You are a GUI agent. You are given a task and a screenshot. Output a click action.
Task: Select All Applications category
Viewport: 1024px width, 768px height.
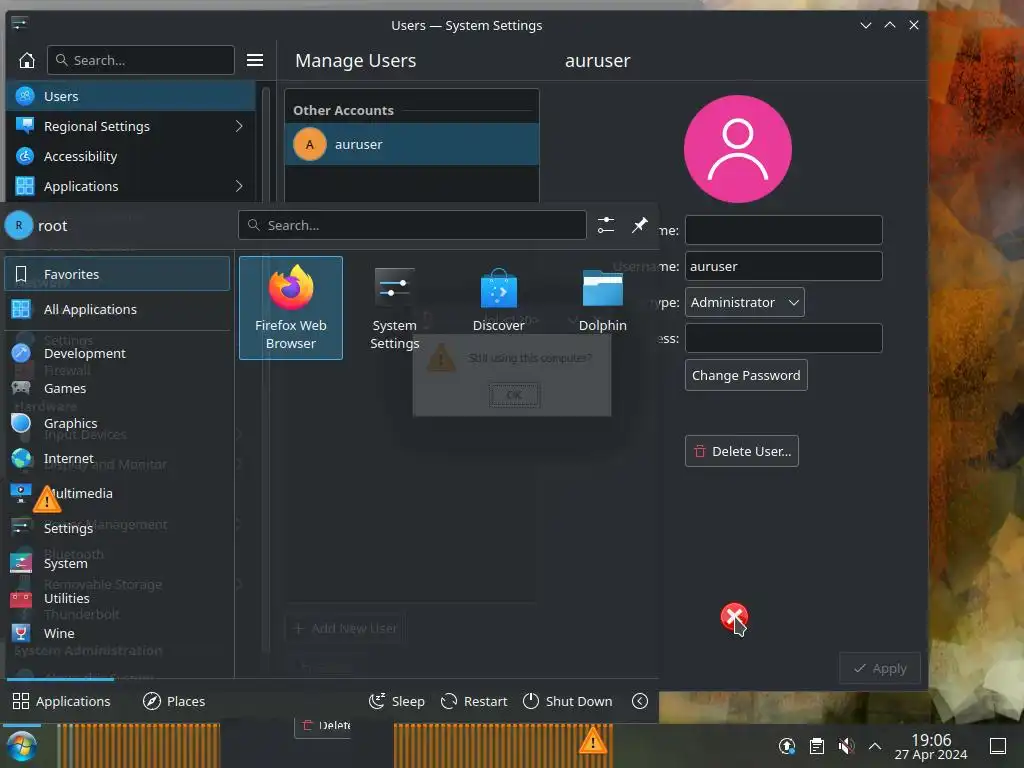coord(118,309)
